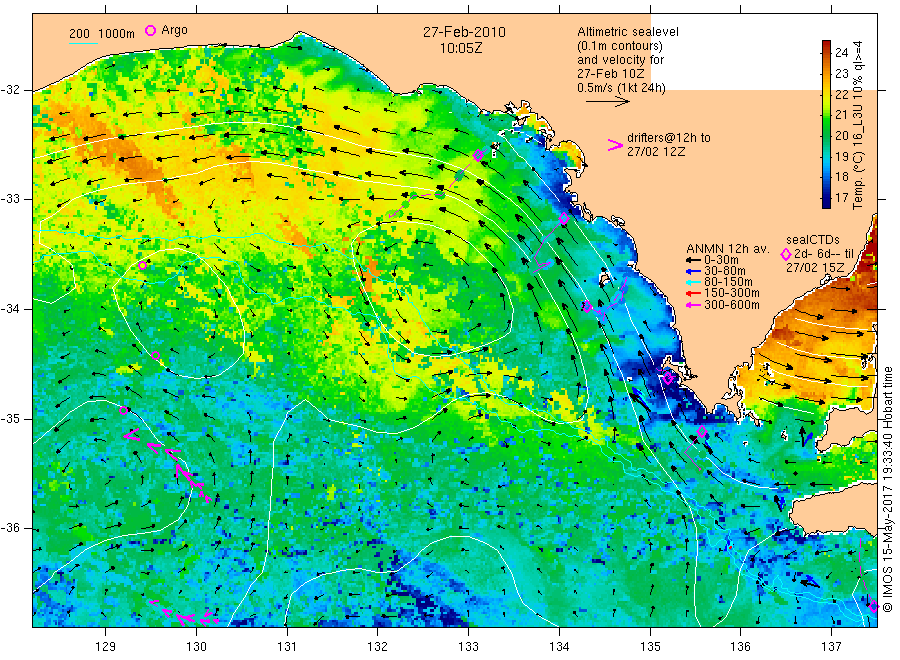Click the 129 longitude axis label
Screen dimensions: 900x660
106,647
